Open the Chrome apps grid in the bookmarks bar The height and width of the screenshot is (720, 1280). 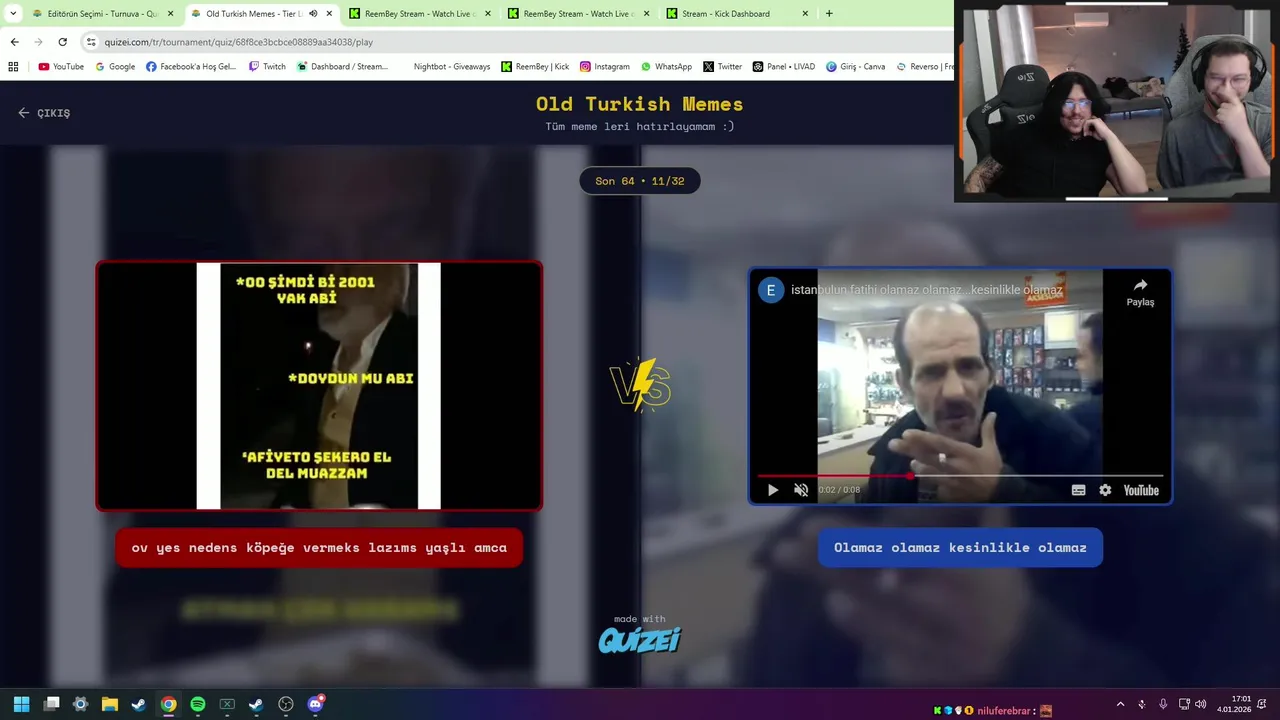pyautogui.click(x=13, y=67)
